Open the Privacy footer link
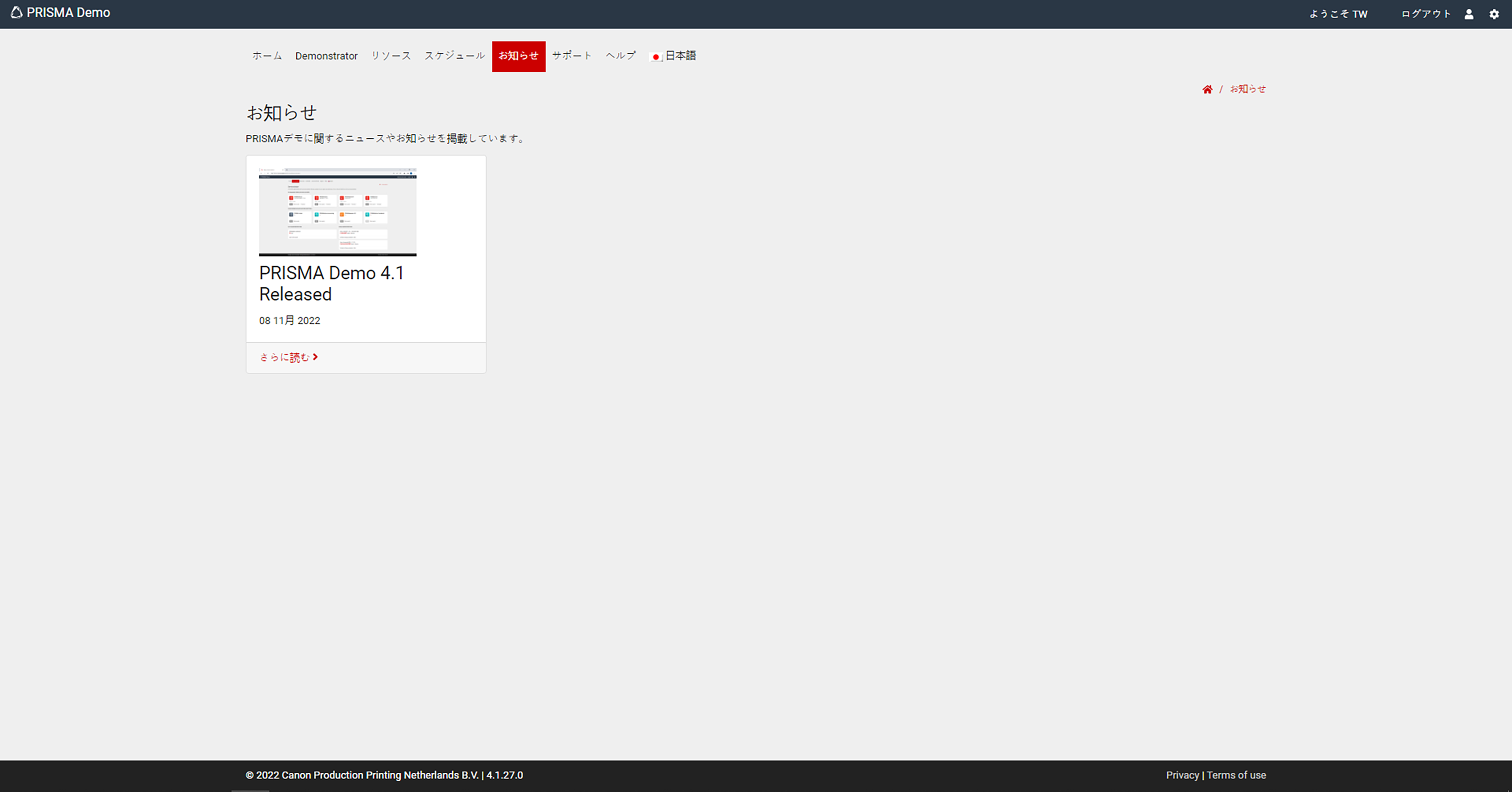1512x792 pixels. click(x=1182, y=775)
